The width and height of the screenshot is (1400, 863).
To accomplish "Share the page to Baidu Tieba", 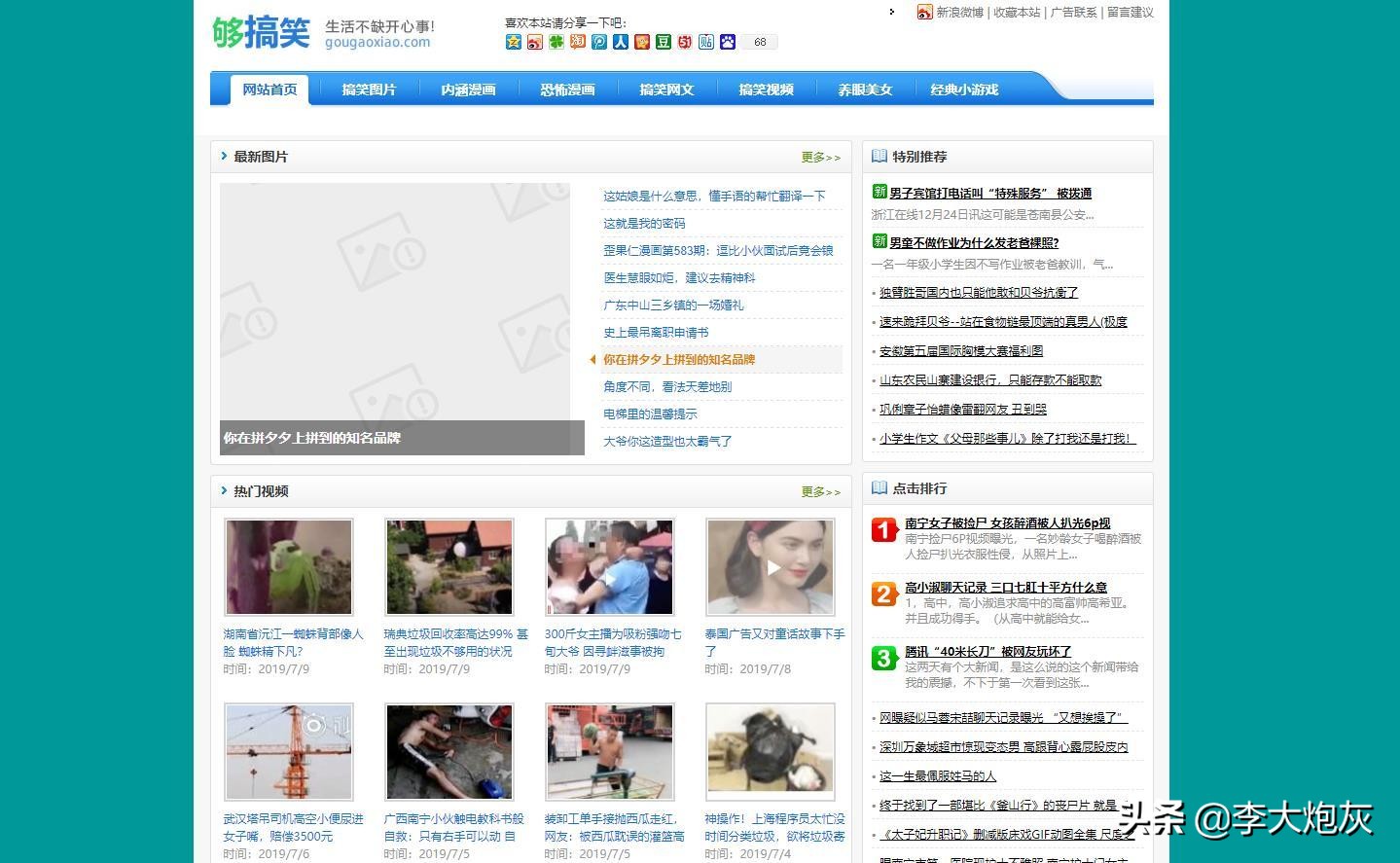I will 706,42.
